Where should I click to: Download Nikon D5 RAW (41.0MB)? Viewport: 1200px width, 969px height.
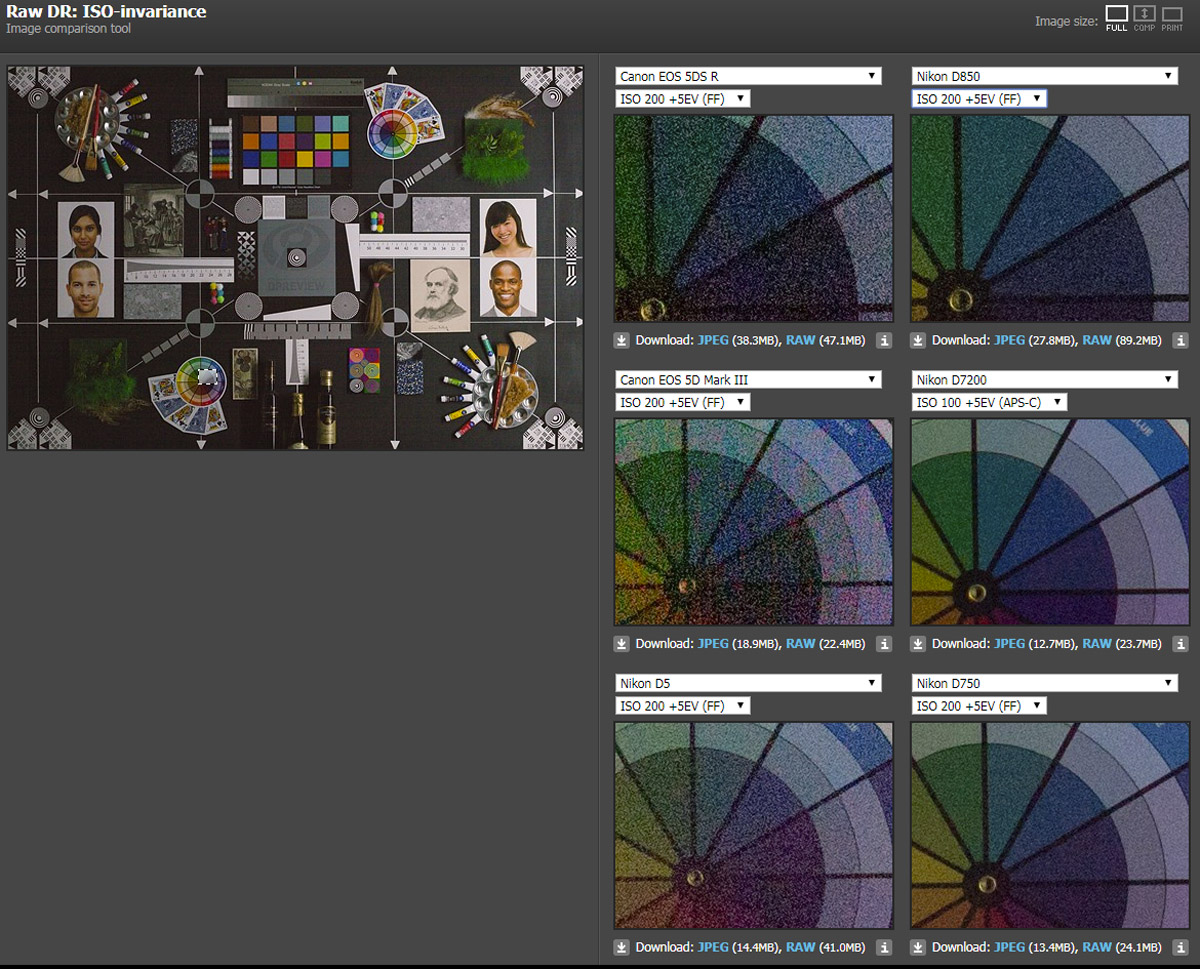coord(801,947)
